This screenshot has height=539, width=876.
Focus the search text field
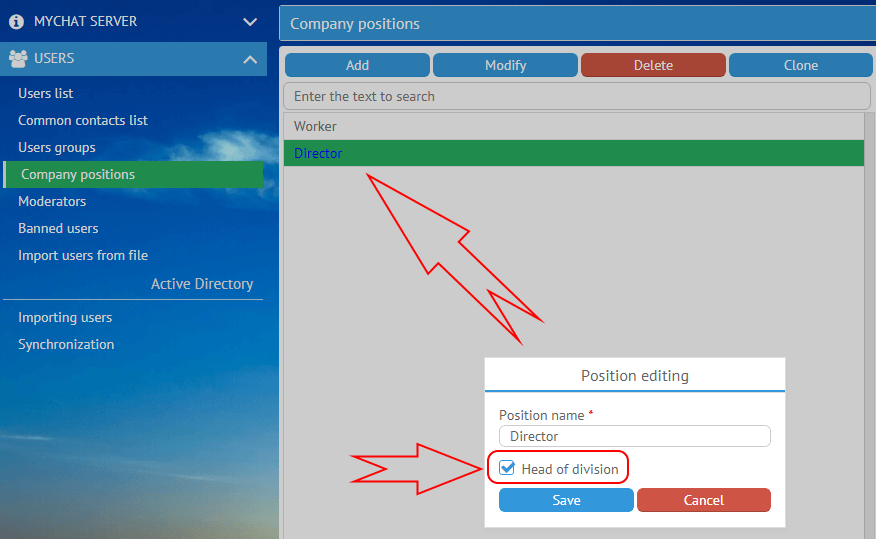click(x=577, y=96)
